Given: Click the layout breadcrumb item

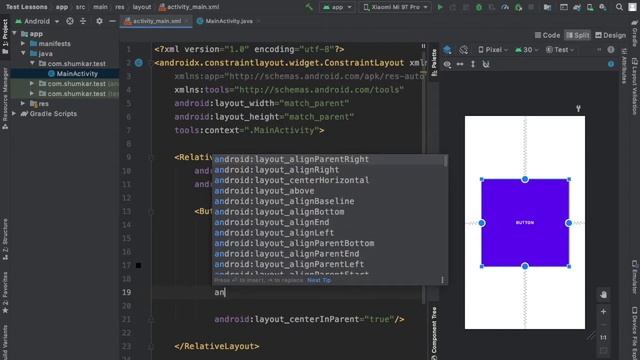Looking at the screenshot, I should pos(142,7).
